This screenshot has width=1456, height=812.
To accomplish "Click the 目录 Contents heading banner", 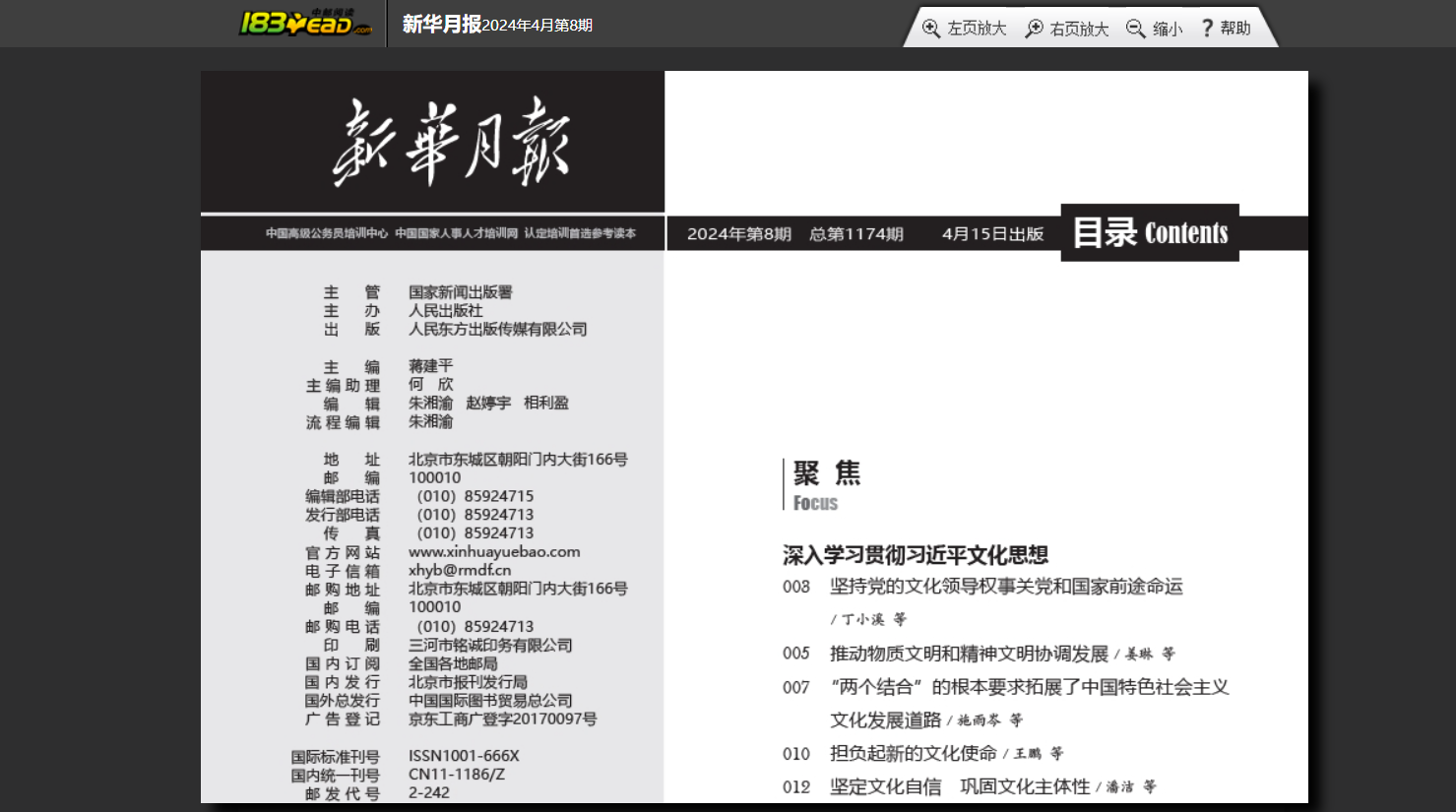I will (1150, 232).
